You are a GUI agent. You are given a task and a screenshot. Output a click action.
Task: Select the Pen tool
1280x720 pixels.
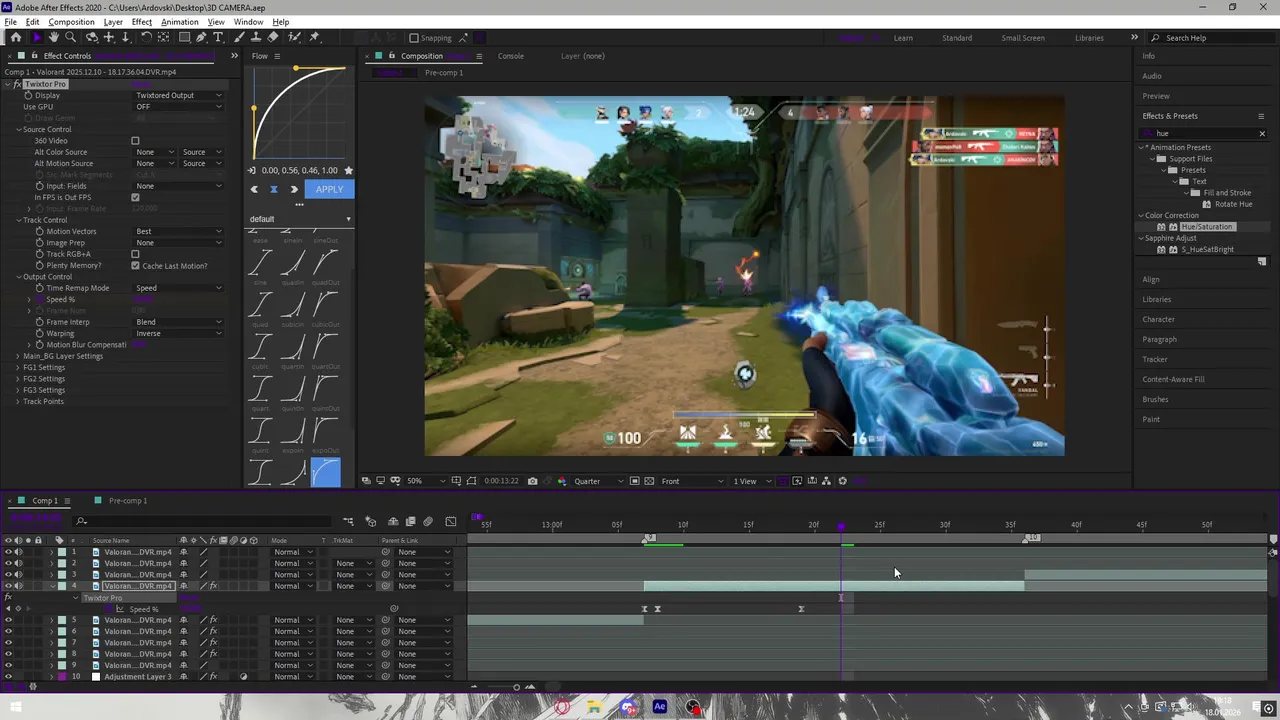(201, 38)
